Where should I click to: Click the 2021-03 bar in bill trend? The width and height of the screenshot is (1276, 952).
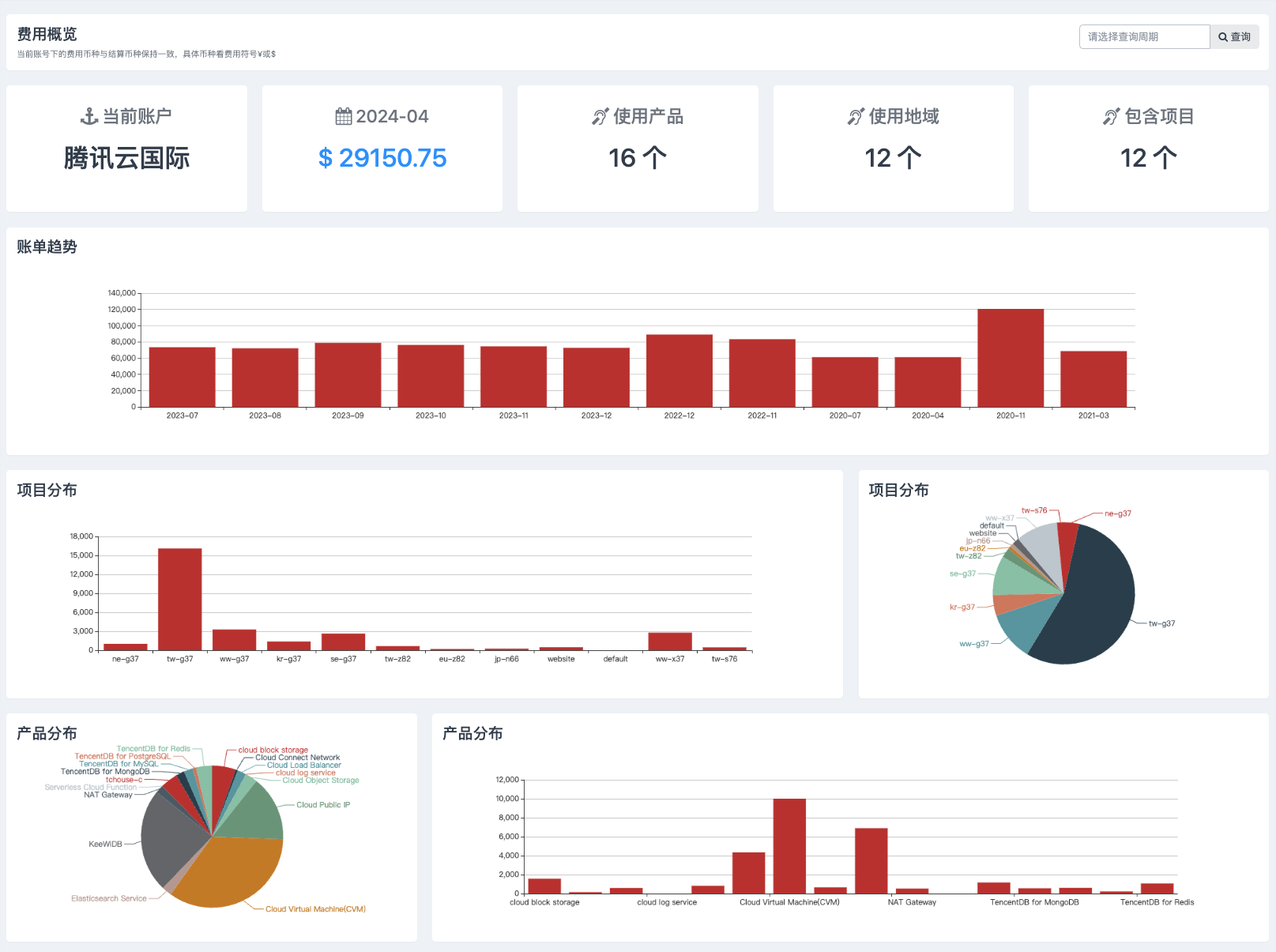(x=1093, y=379)
